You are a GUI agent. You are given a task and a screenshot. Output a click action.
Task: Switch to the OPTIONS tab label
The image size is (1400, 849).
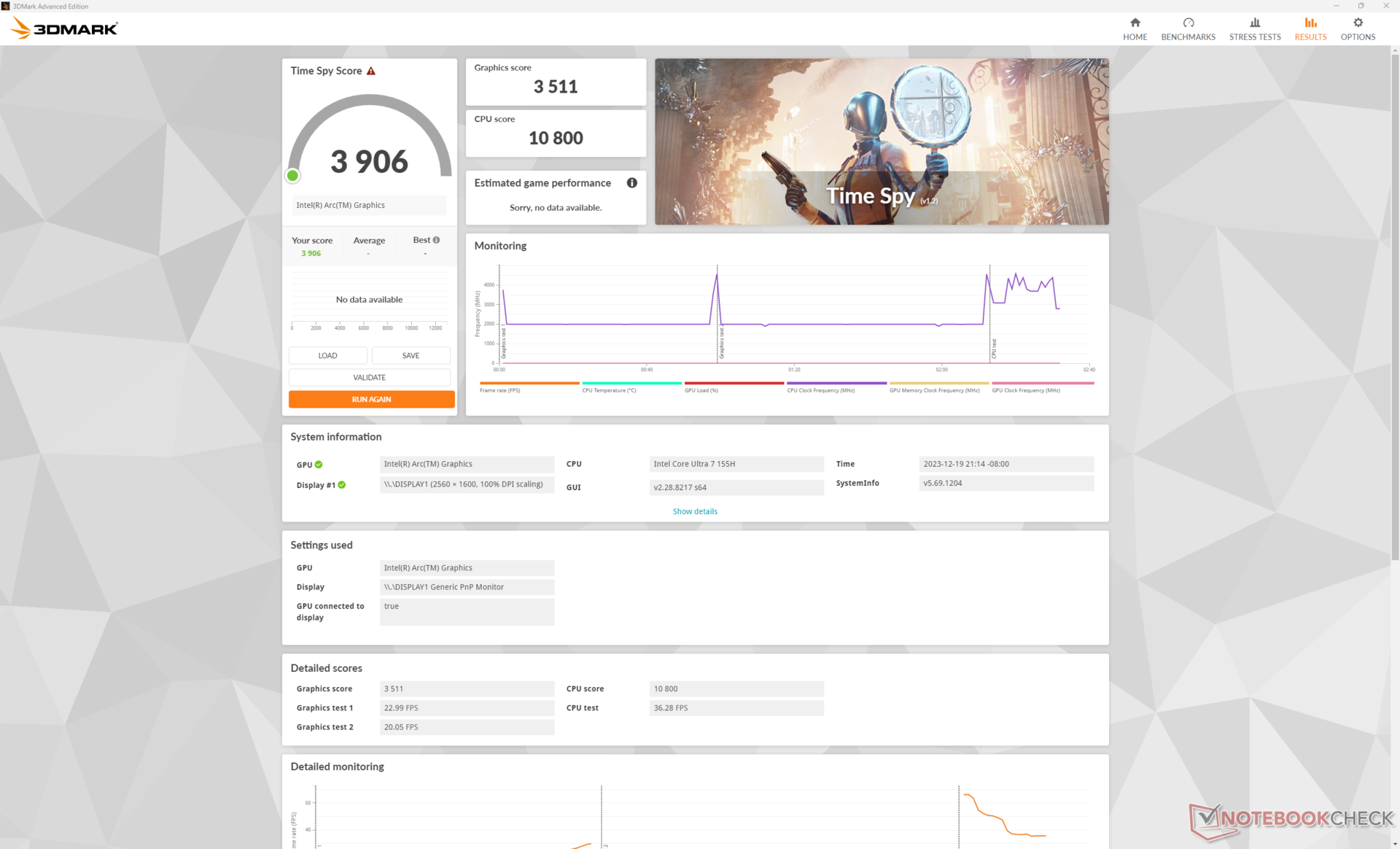pyautogui.click(x=1358, y=37)
